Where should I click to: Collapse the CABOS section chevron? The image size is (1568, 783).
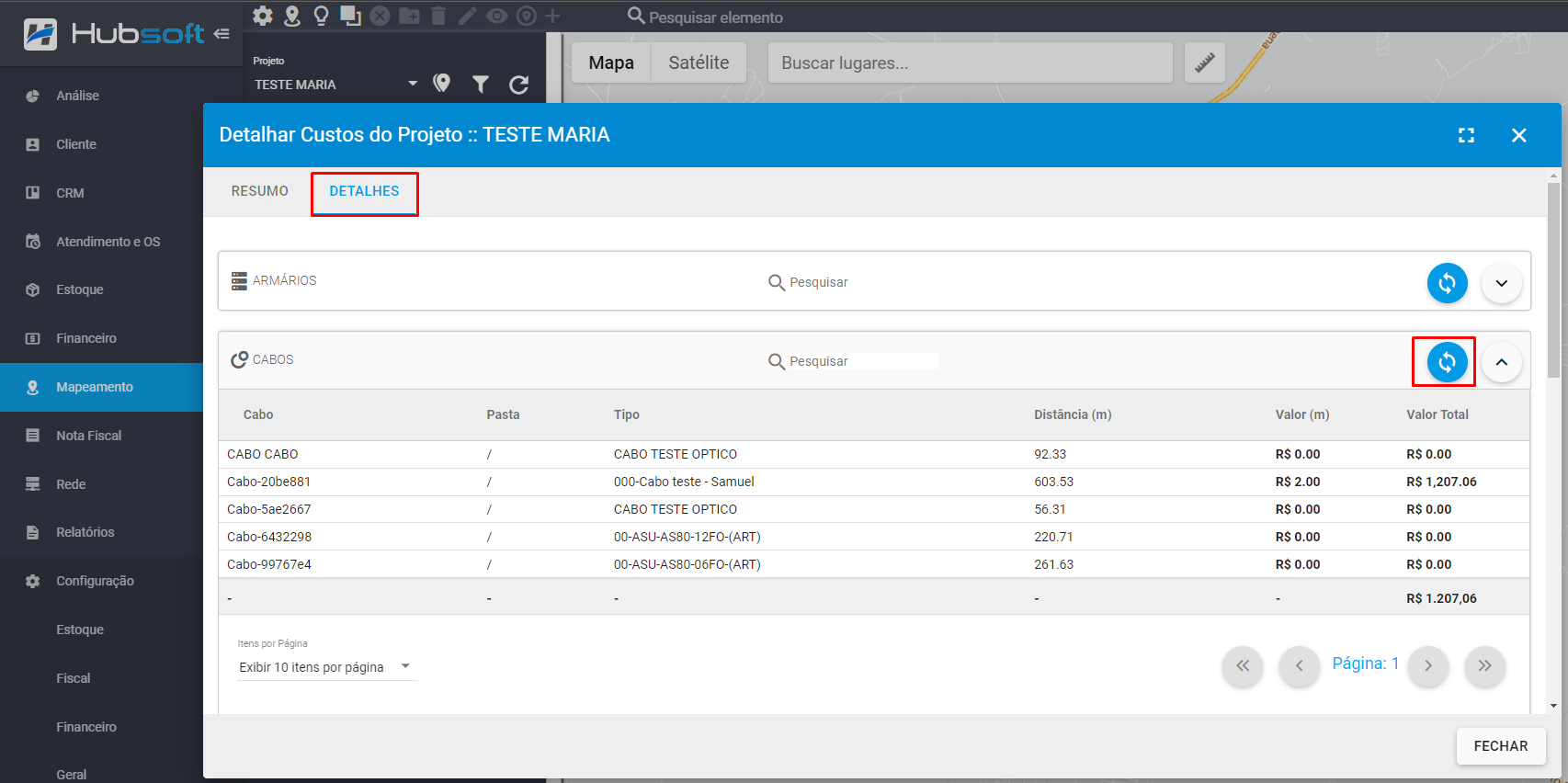point(1501,362)
